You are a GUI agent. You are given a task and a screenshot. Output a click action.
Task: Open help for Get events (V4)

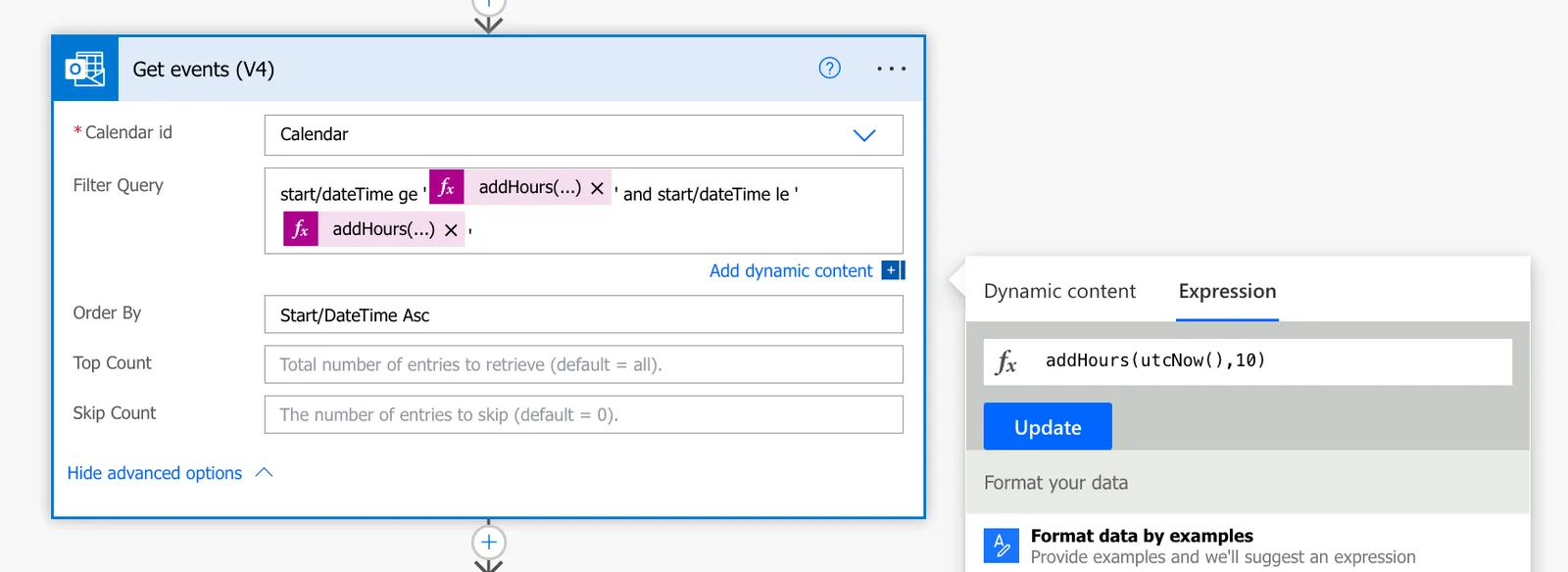[x=829, y=69]
